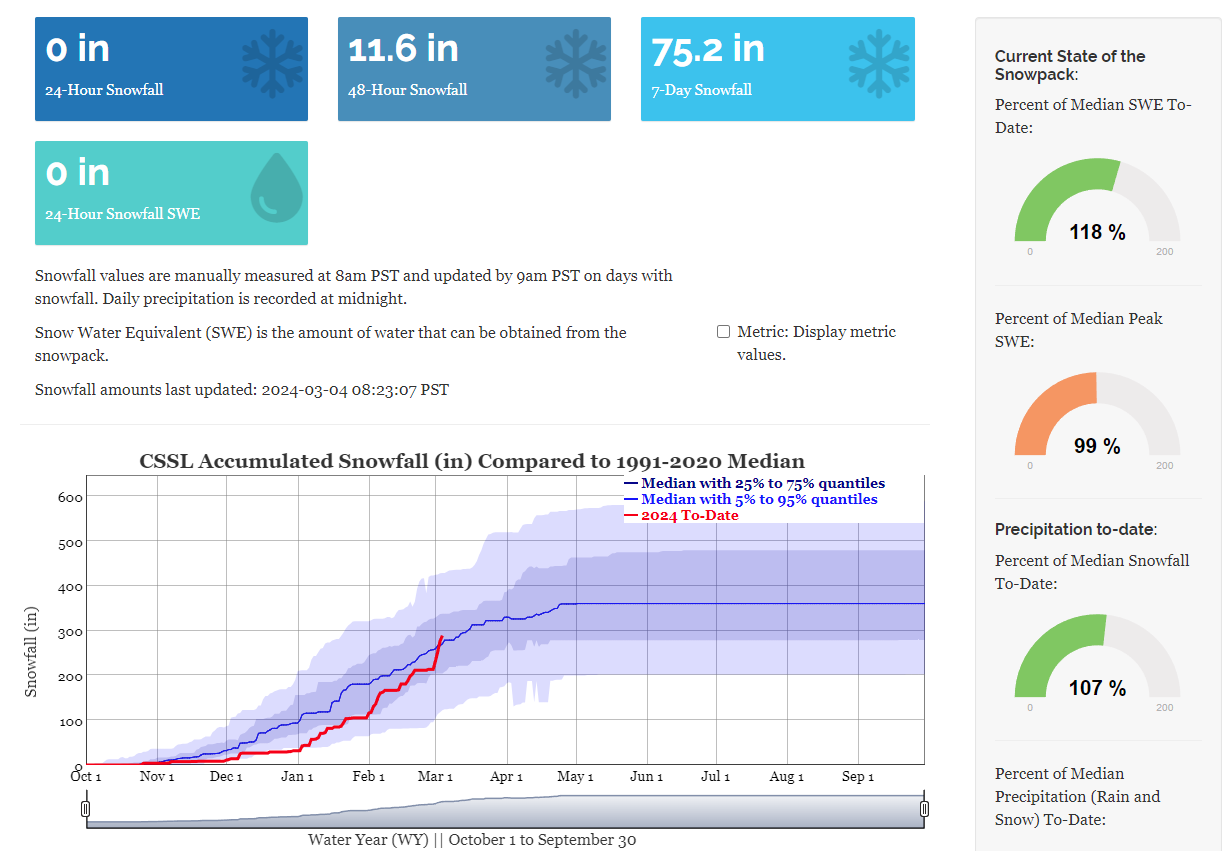Click the May 1 label on chart x-axis

pos(576,777)
